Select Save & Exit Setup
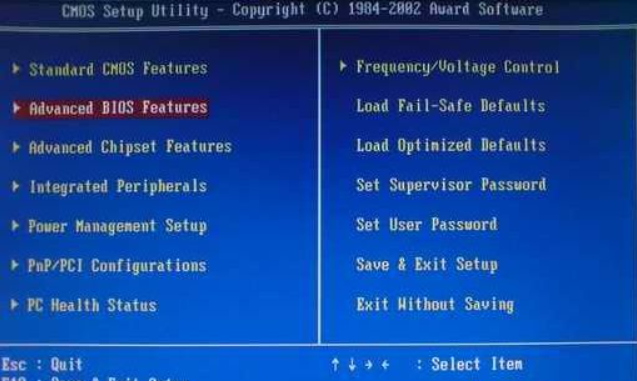Screen dimensions: 637x381 pyautogui.click(x=427, y=264)
